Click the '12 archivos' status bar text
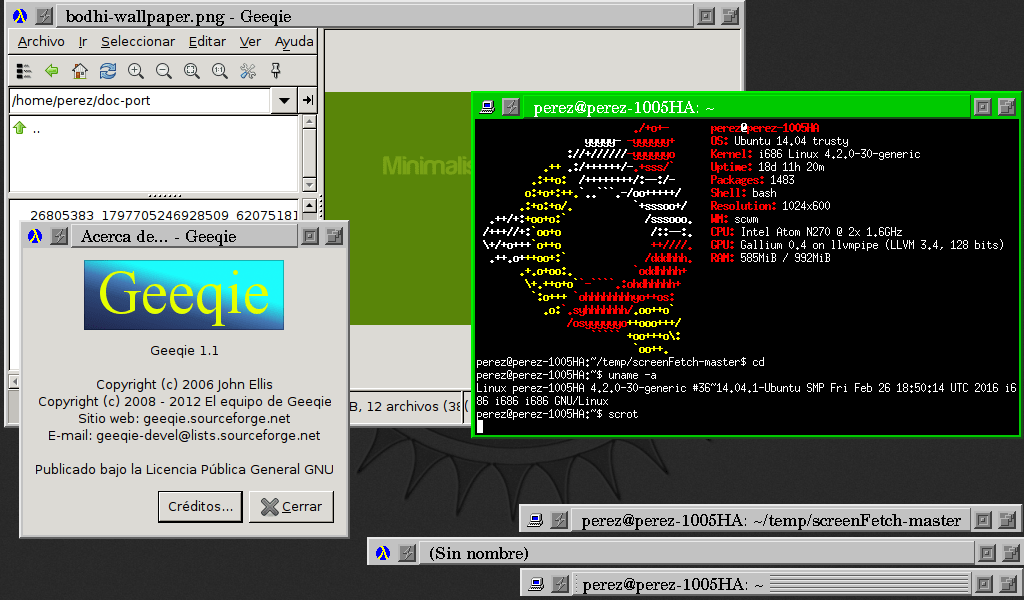The width and height of the screenshot is (1024, 600). tap(402, 407)
